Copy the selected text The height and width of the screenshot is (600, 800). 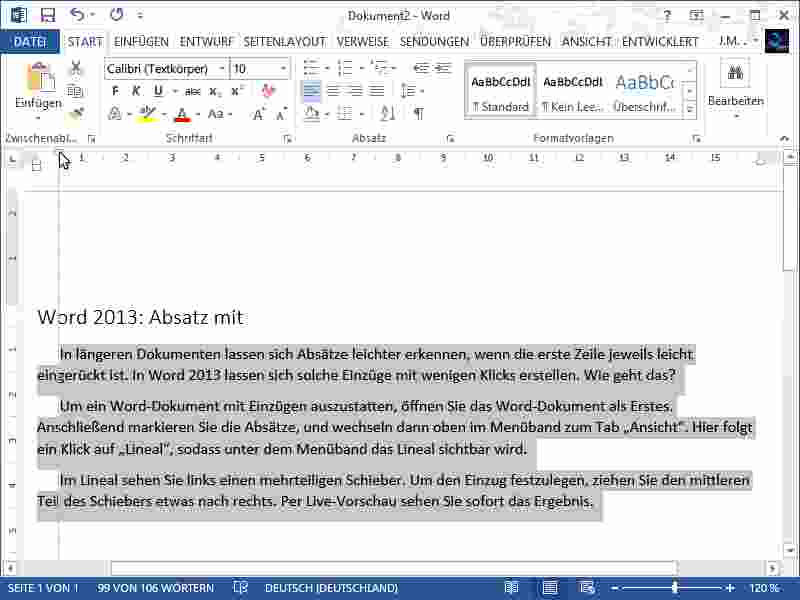76,91
